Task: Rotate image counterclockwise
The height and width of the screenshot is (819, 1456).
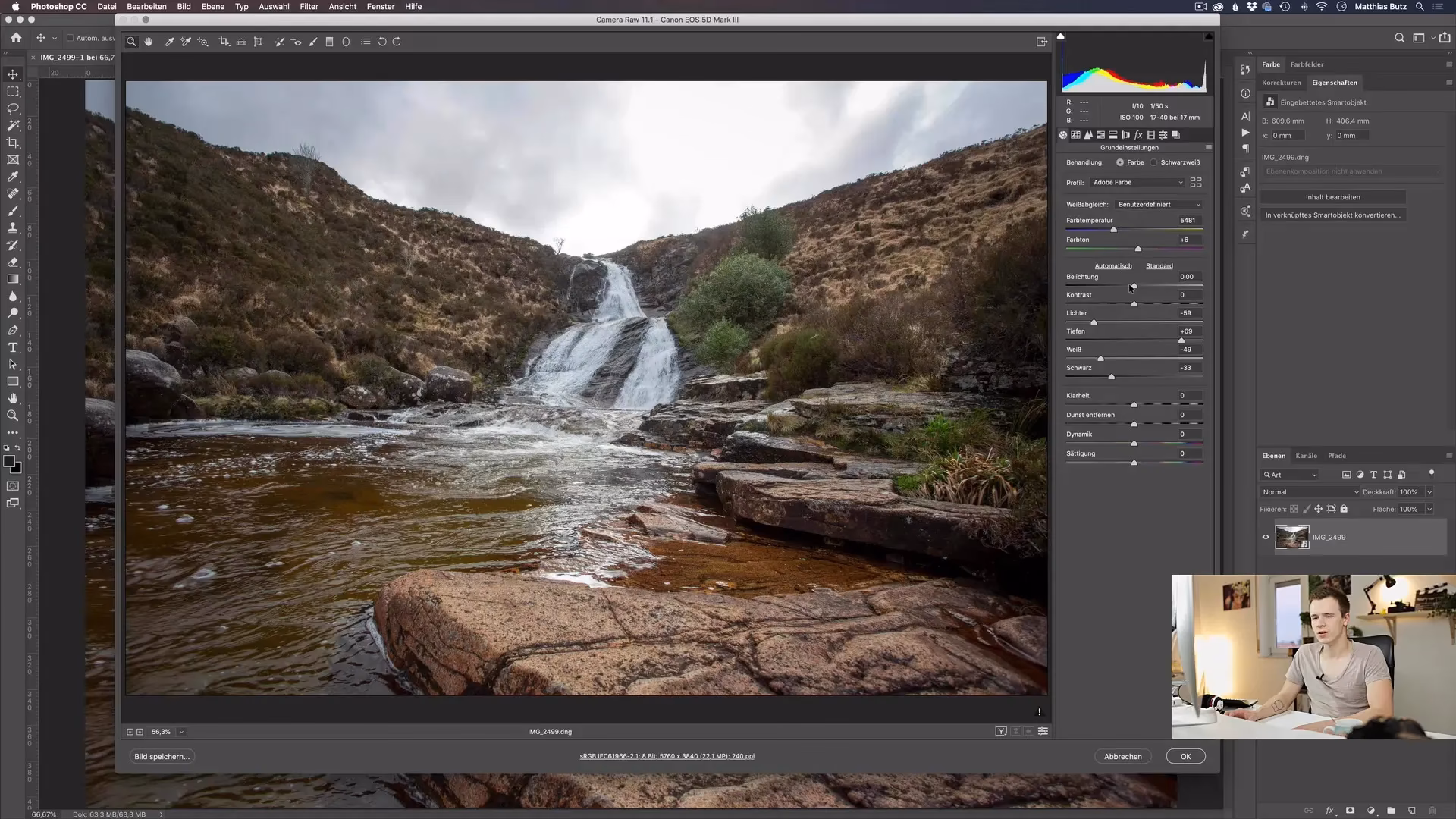Action: 382,42
